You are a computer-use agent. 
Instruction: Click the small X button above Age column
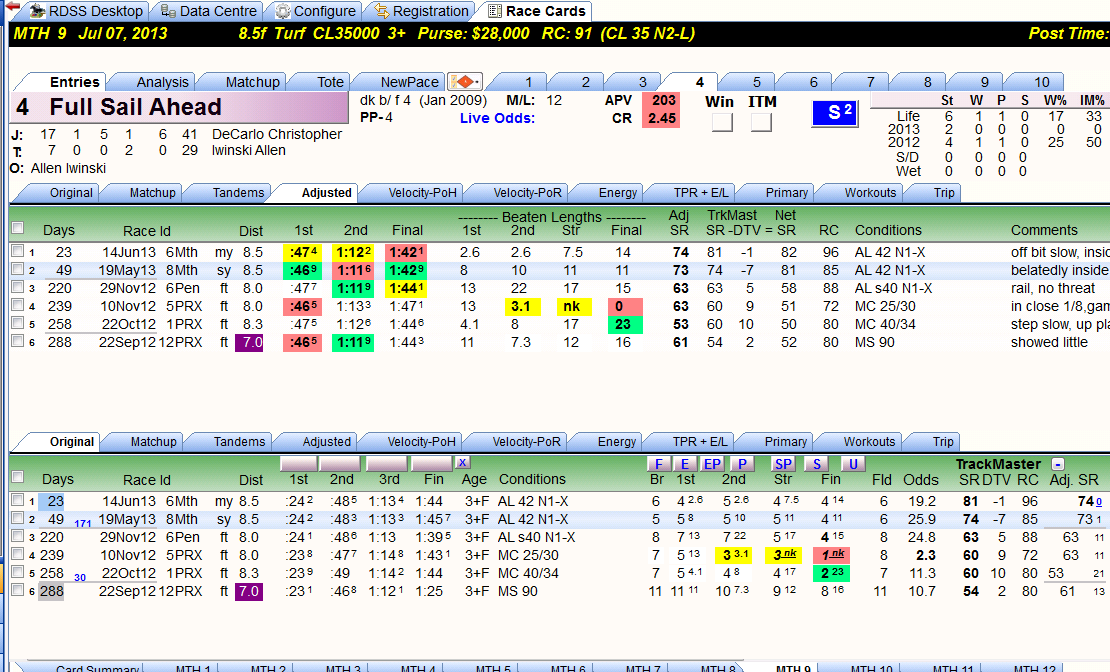click(462, 462)
